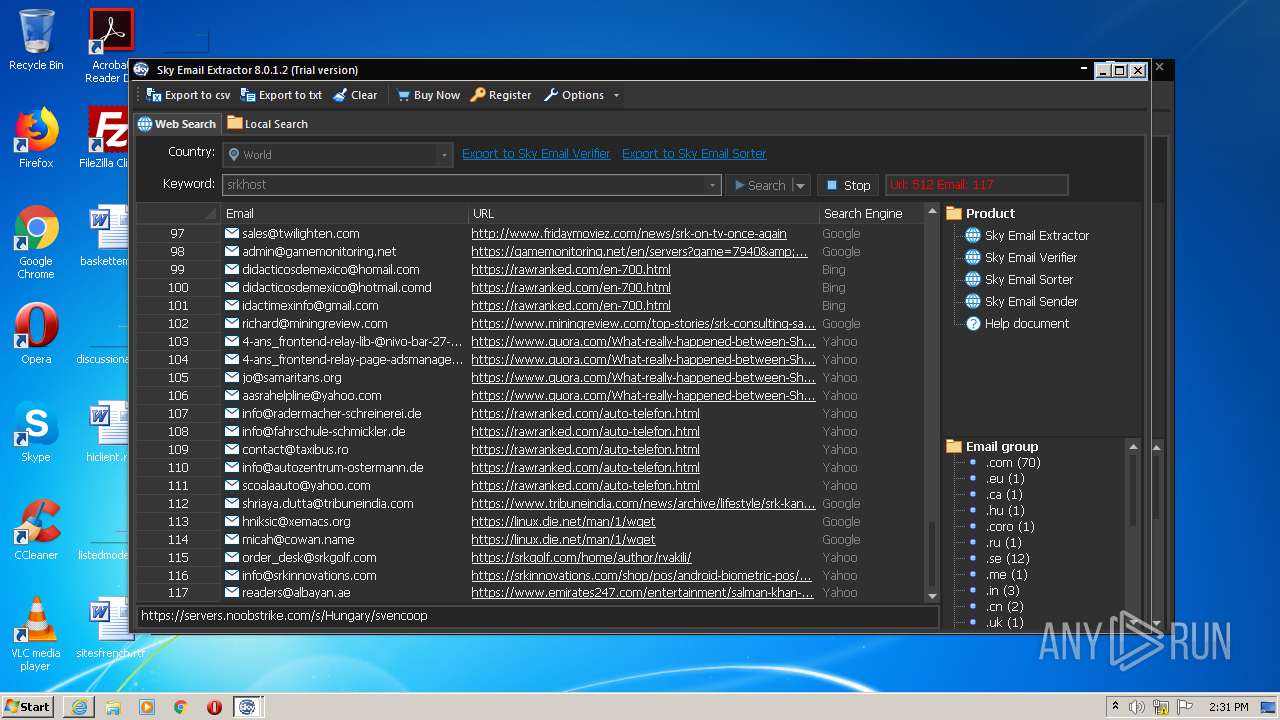1280x720 pixels.
Task: Expand the Country dropdown
Action: 444,155
